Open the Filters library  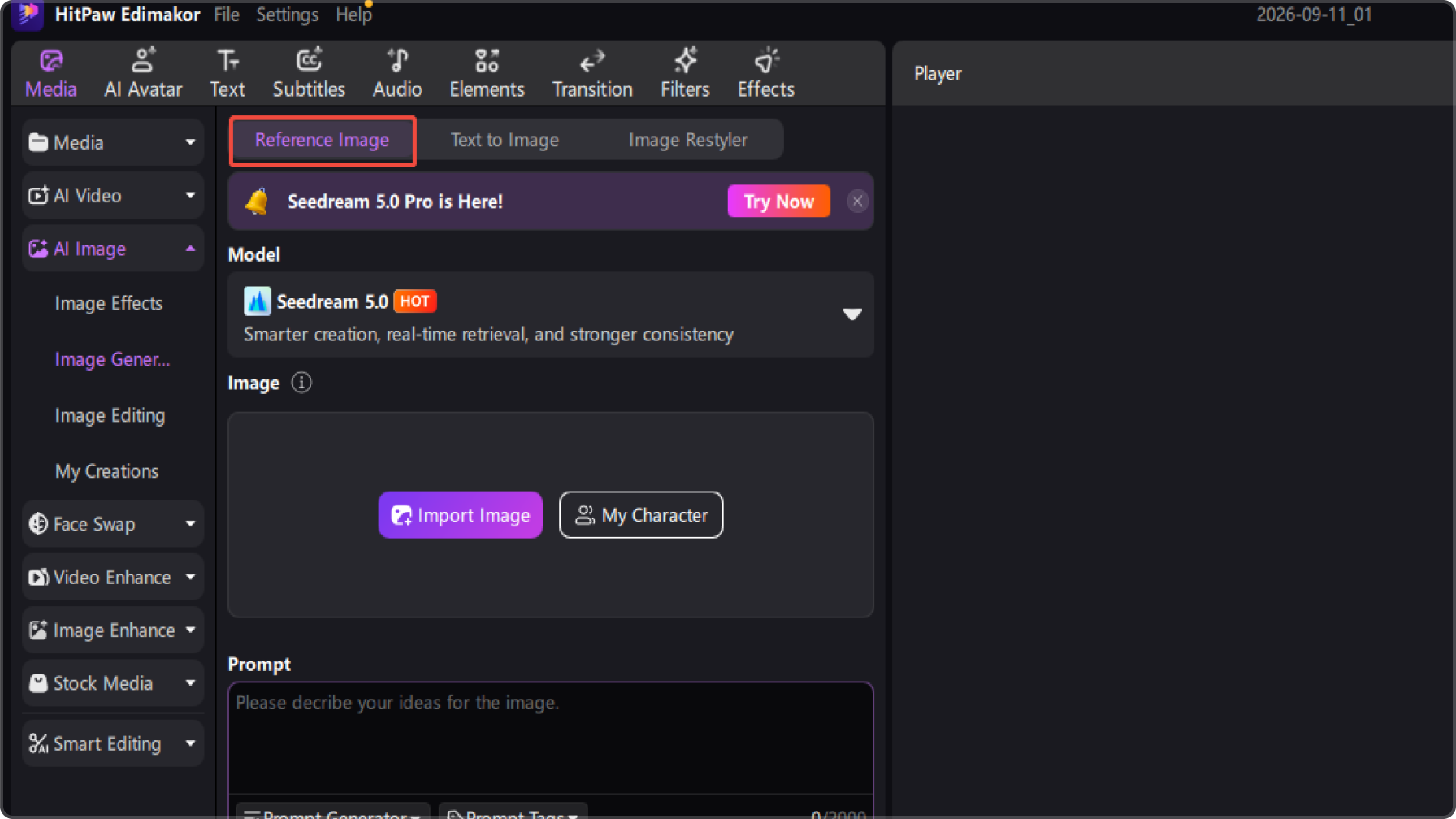coord(685,73)
